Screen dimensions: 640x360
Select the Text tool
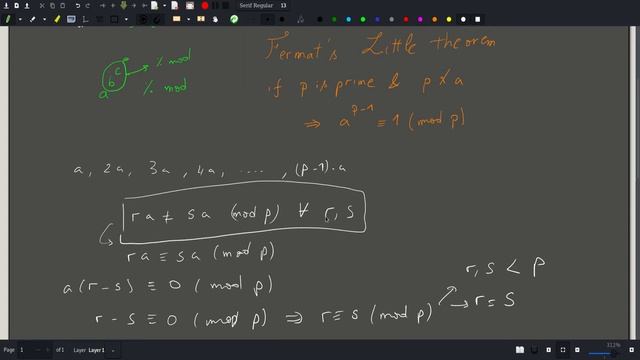click(x=71, y=19)
